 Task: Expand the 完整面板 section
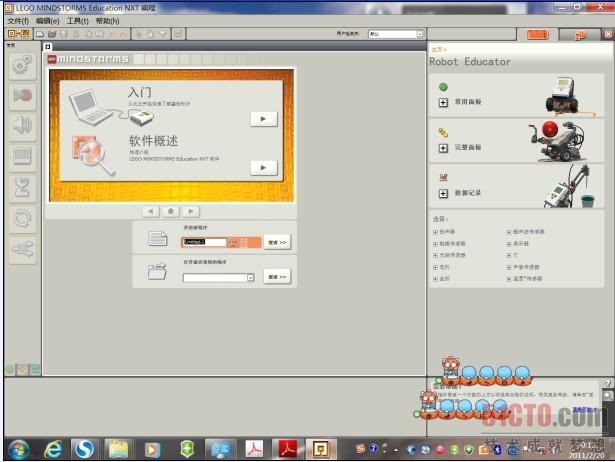pos(443,148)
